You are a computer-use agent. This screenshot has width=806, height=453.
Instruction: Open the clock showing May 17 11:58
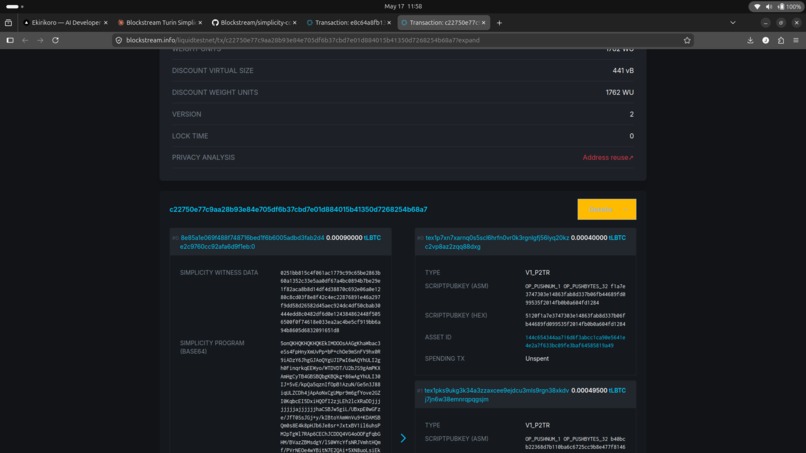tap(403, 6)
